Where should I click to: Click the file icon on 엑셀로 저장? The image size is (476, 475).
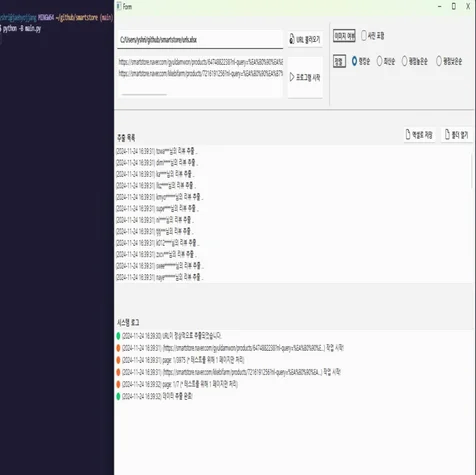pyautogui.click(x=408, y=134)
